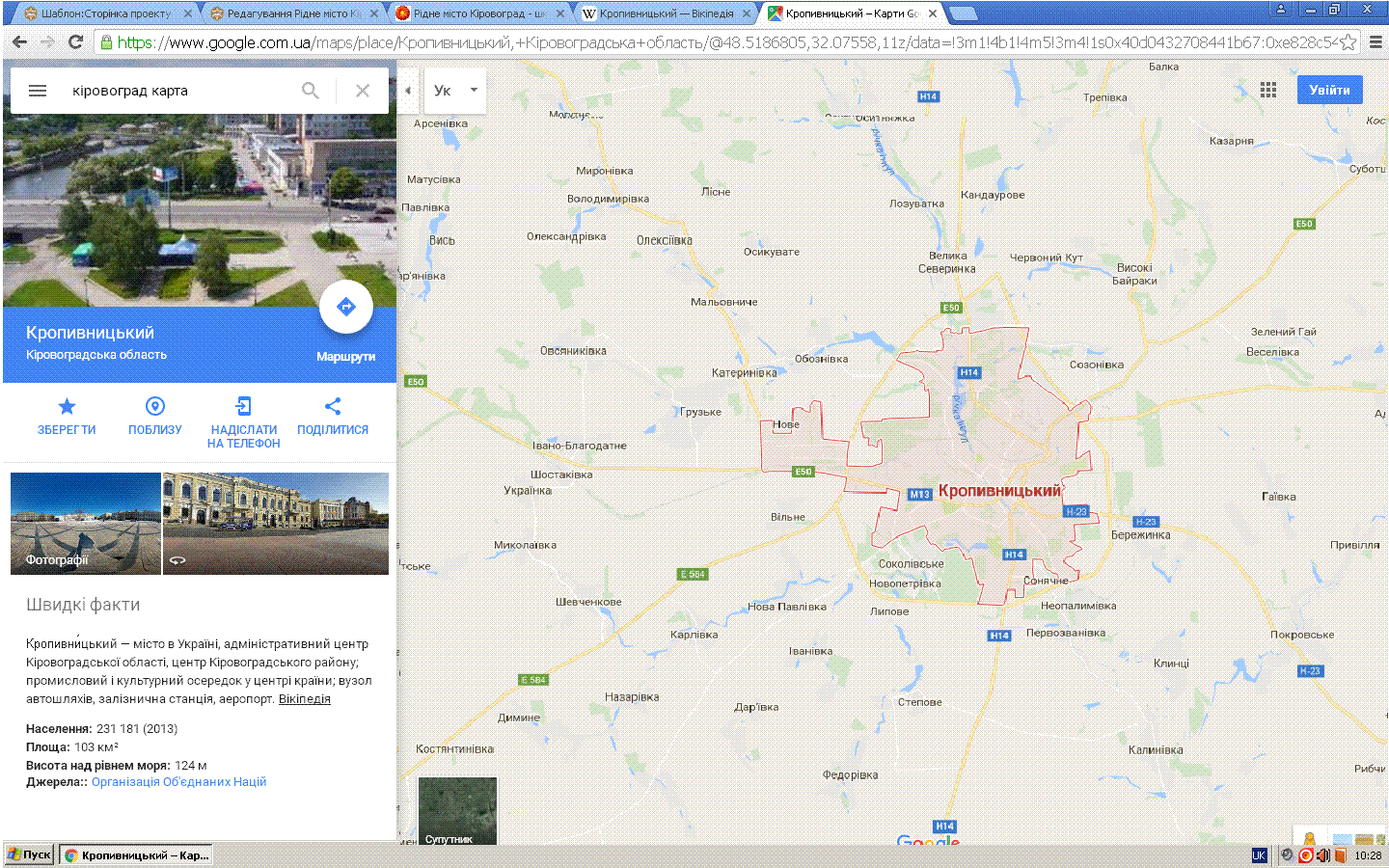Screen dimensions: 1389x868
Task: Click the browser back arrow
Action: tap(19, 42)
